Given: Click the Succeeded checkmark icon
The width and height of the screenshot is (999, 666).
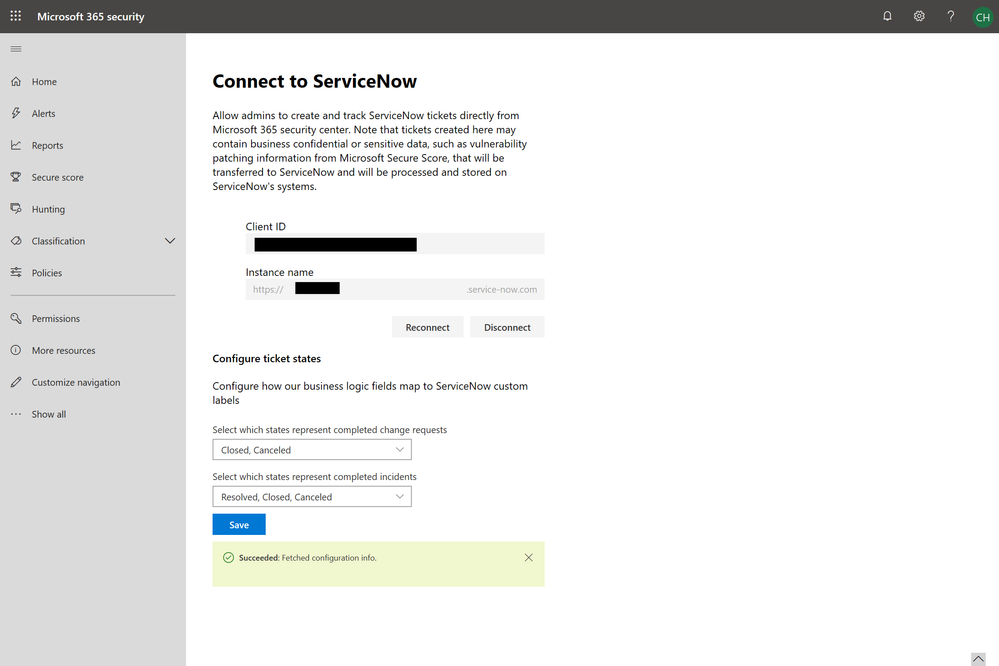Looking at the screenshot, I should pos(228,558).
